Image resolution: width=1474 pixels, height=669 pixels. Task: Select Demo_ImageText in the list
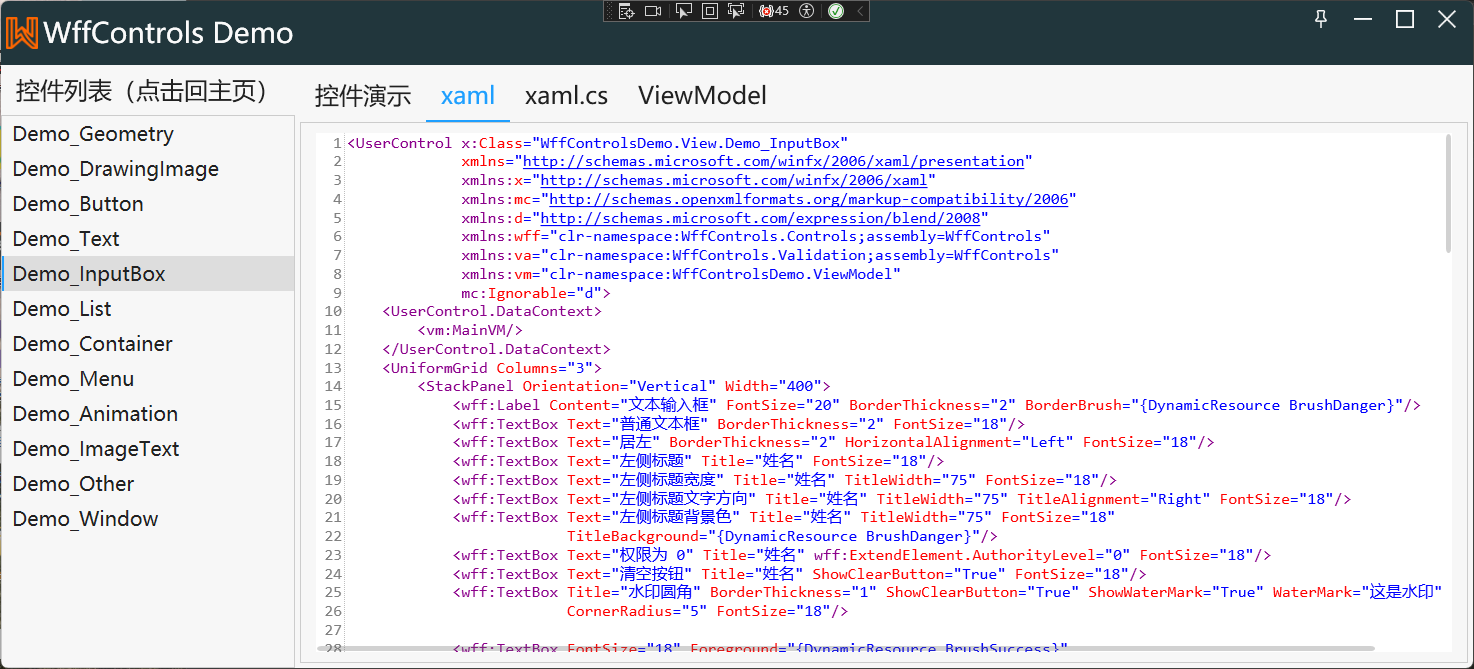tap(148, 449)
